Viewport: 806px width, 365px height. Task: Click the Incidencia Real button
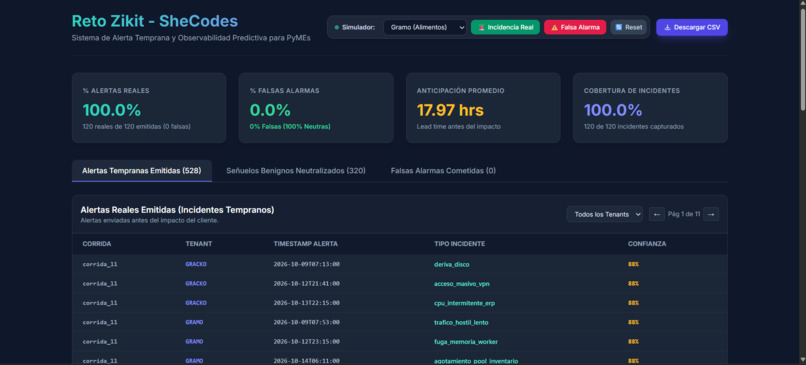505,27
